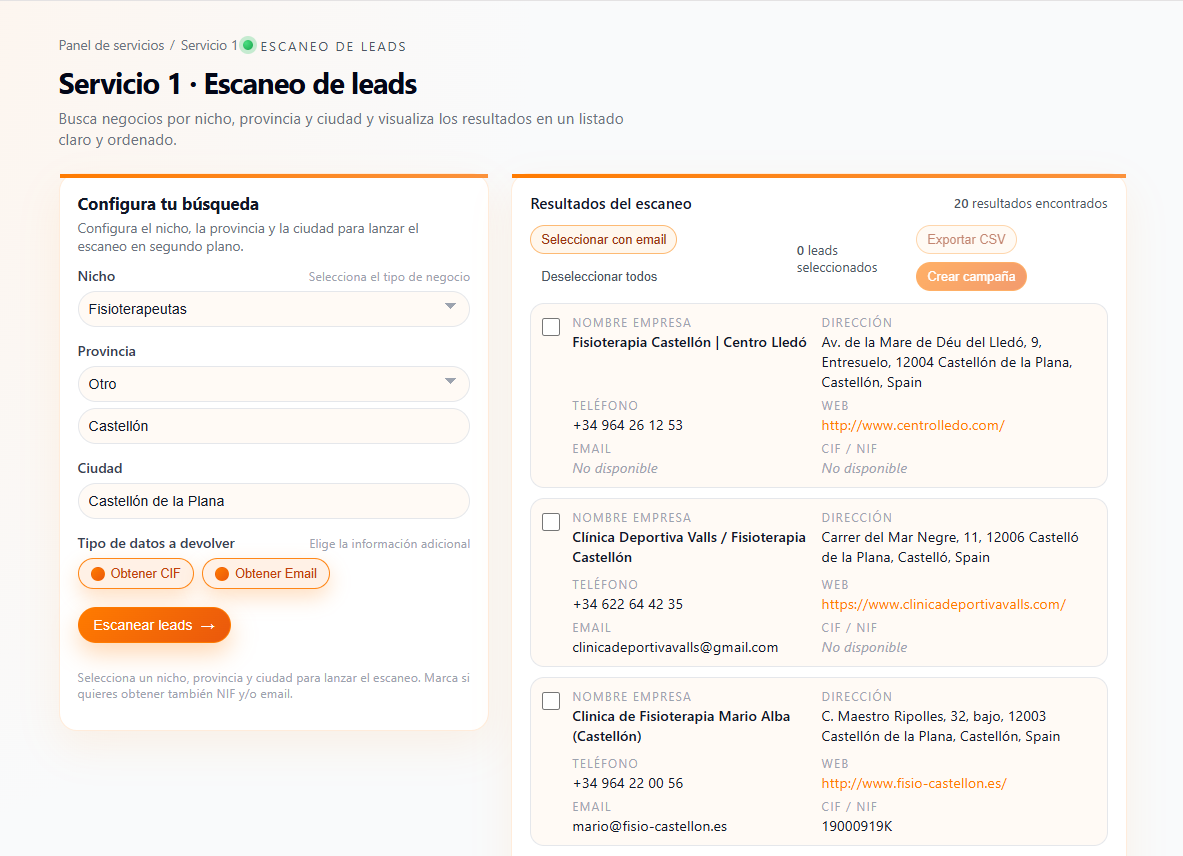Viewport: 1183px width, 856px height.
Task: Toggle the Obtener CIF option
Action: [x=136, y=574]
